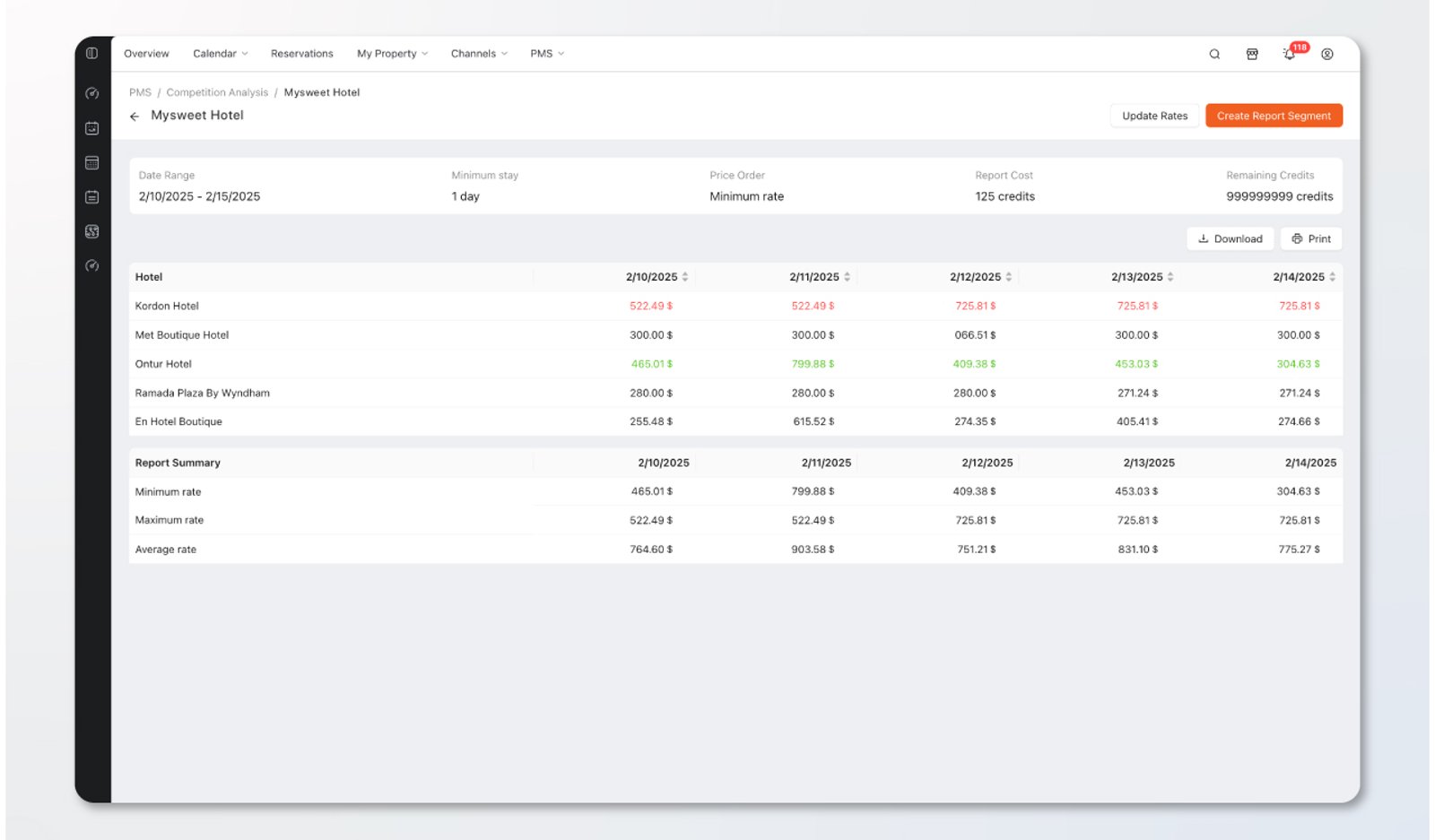Click Ontur Hotel green rate 465.01 $

click(652, 364)
